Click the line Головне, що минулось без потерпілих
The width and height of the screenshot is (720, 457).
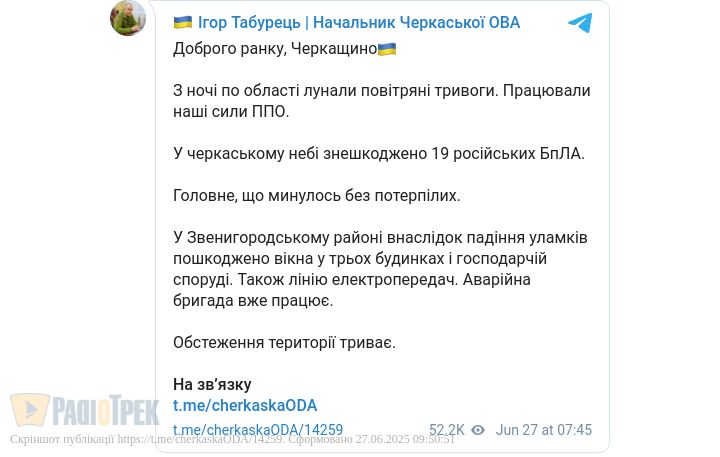316,196
